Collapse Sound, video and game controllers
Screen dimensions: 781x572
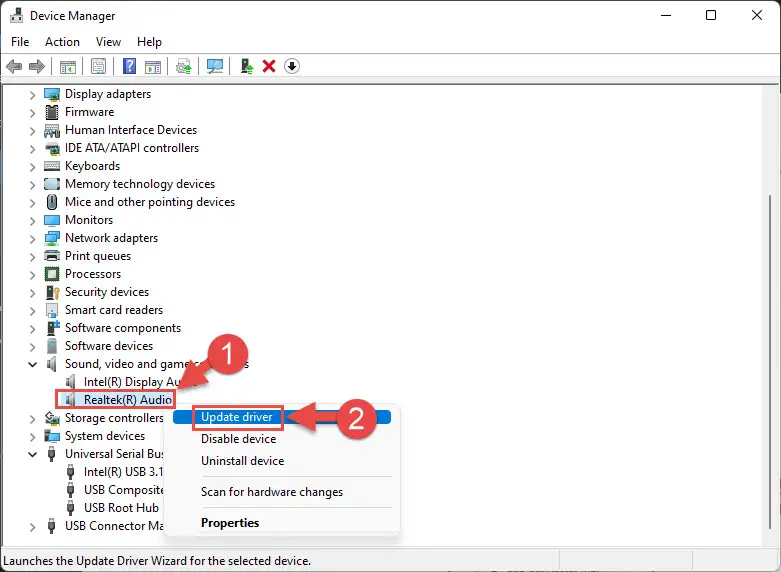(x=32, y=364)
